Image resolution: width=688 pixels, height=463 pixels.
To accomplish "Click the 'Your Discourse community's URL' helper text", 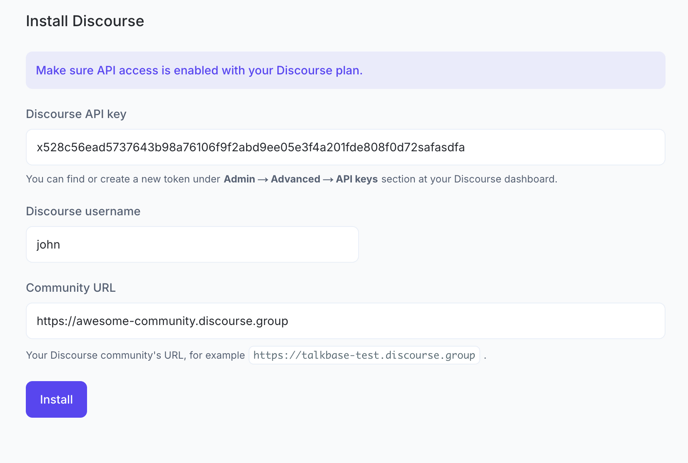I will pyautogui.click(x=135, y=355).
